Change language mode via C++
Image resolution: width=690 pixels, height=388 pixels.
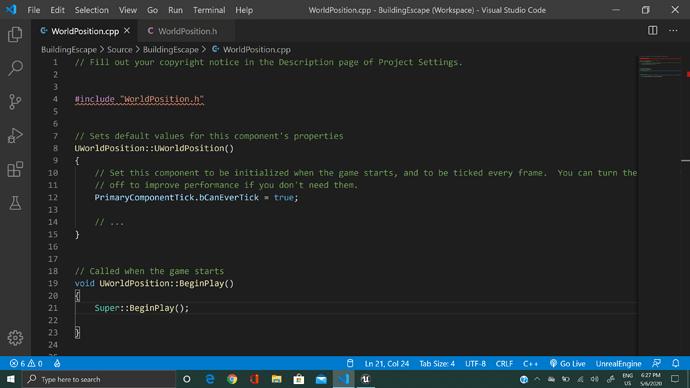pos(530,363)
